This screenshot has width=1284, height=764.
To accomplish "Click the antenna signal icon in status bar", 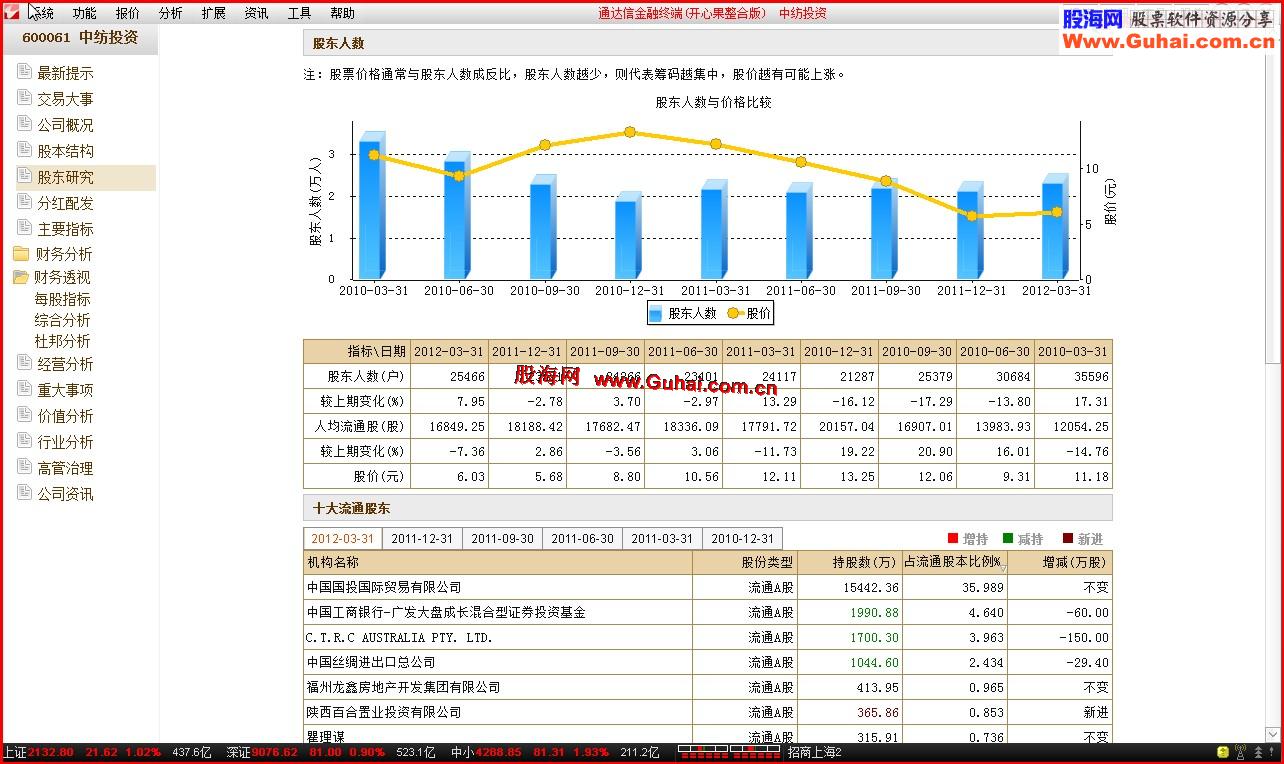I will pyautogui.click(x=1240, y=752).
